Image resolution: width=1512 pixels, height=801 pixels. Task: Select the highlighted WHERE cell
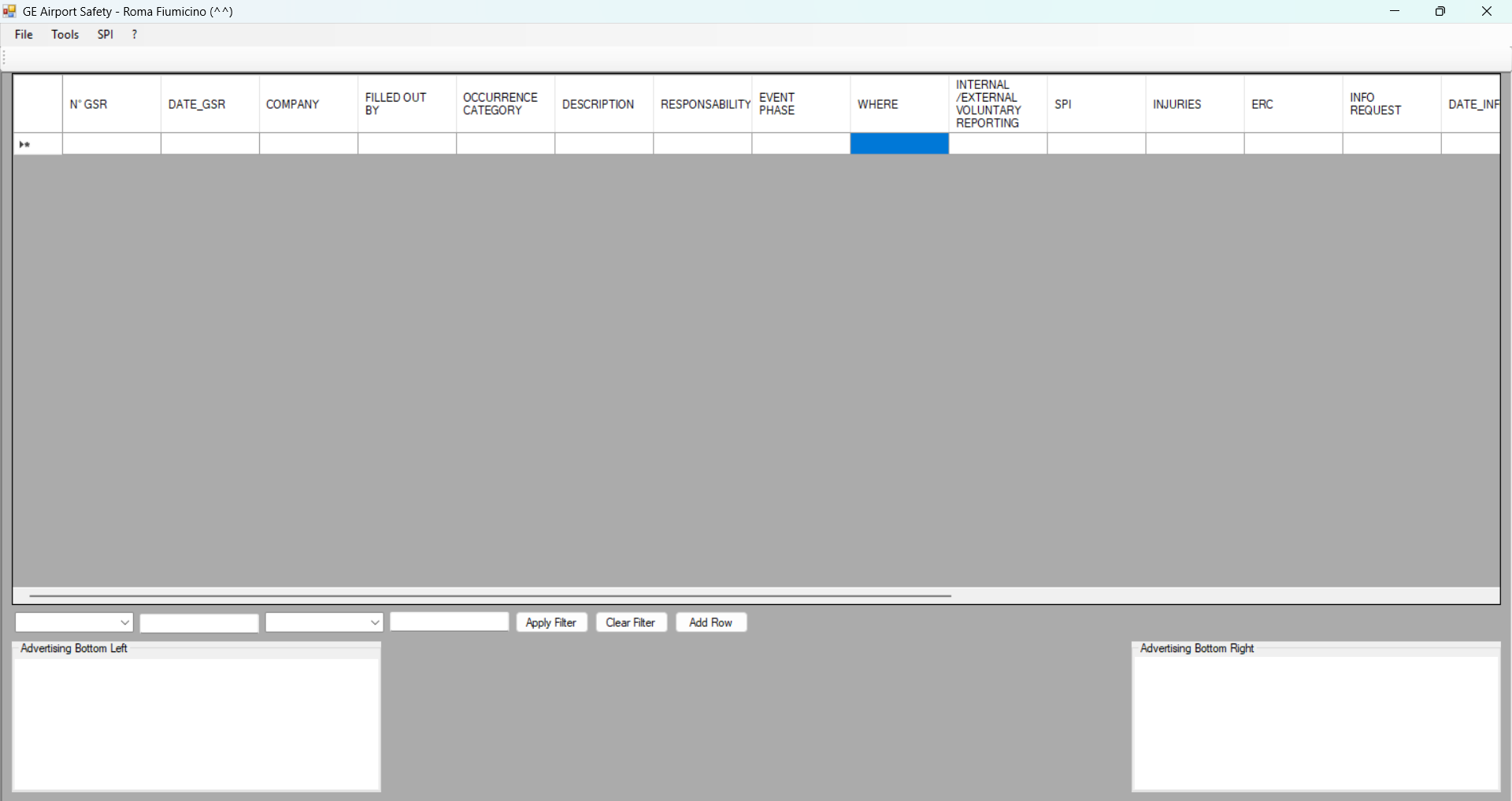[899, 144]
